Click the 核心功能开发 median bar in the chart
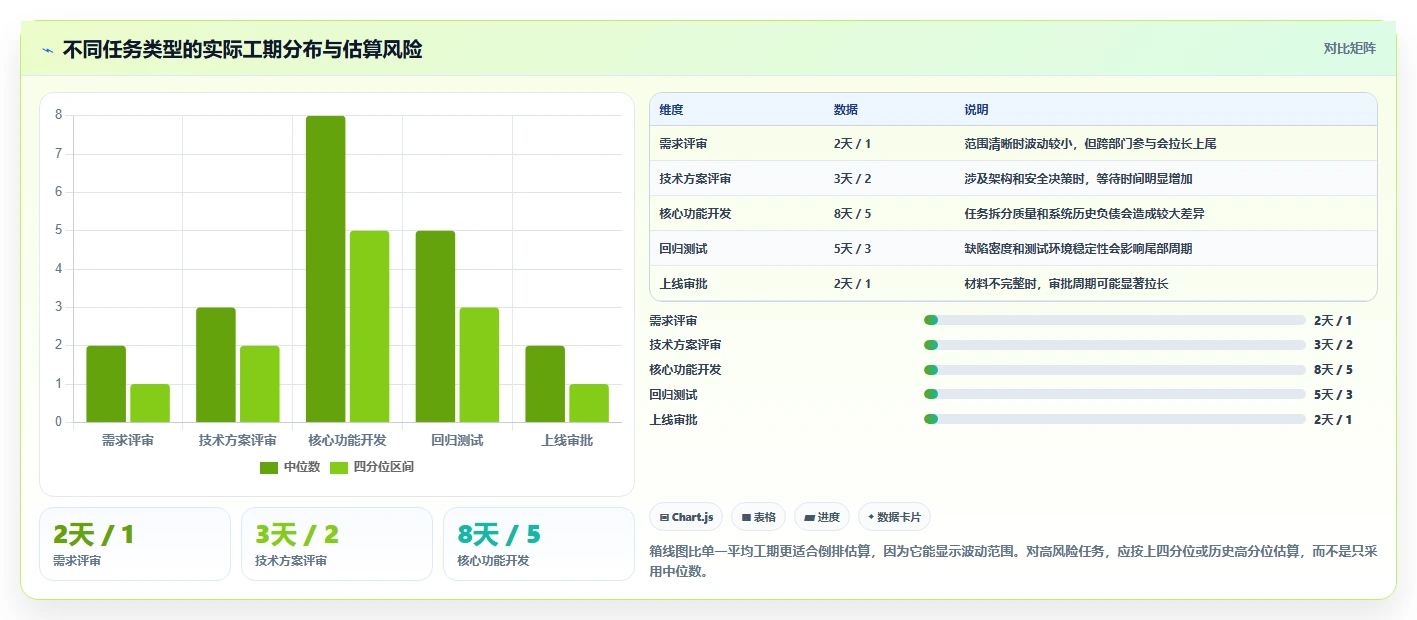Viewport: 1417px width, 620px height. tap(326, 269)
